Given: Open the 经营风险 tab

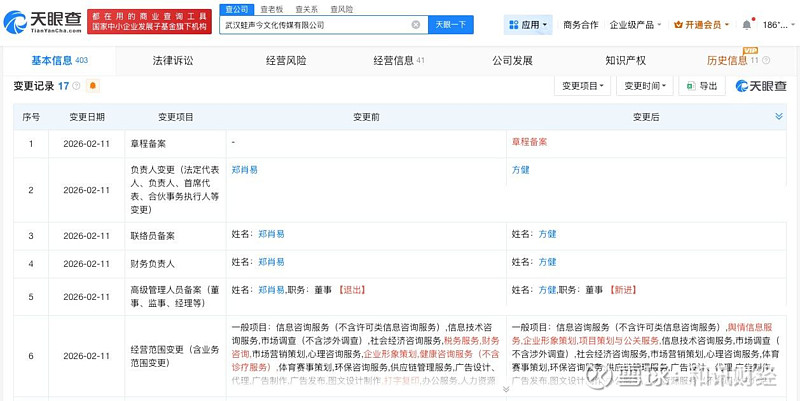Looking at the screenshot, I should point(286,61).
